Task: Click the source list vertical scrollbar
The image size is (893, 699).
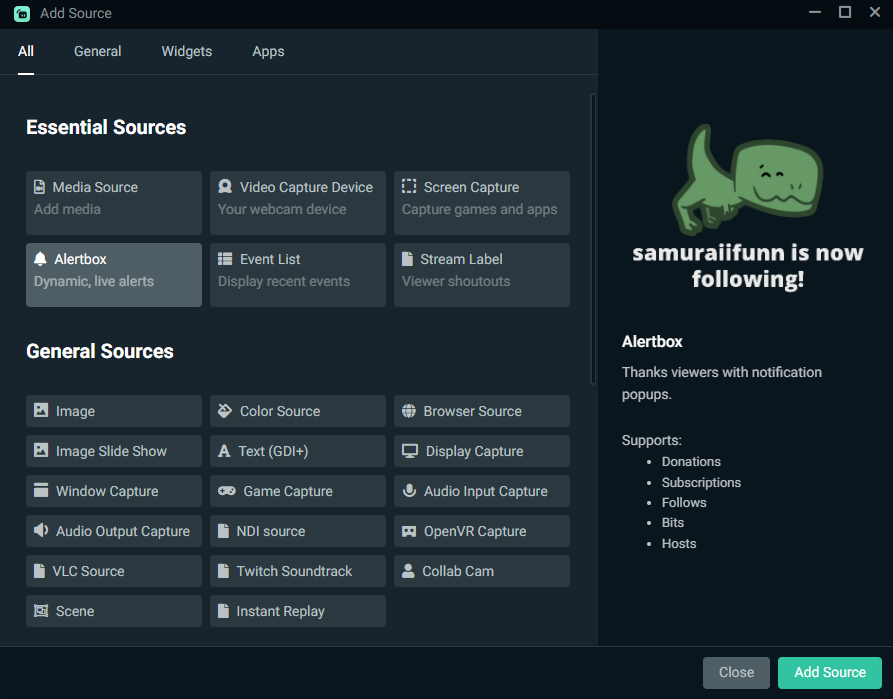Action: 593,239
